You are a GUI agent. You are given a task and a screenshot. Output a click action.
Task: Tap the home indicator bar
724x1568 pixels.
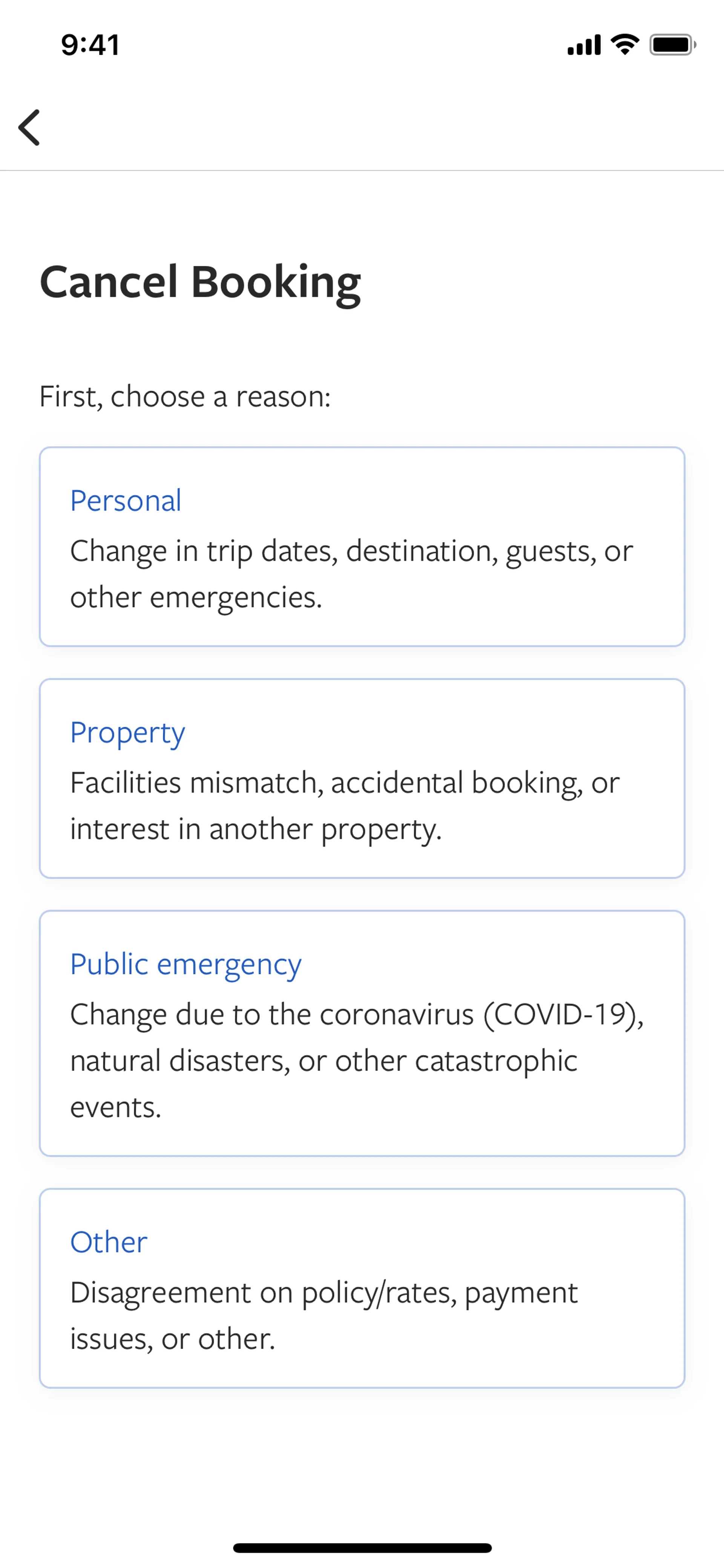click(x=362, y=1548)
